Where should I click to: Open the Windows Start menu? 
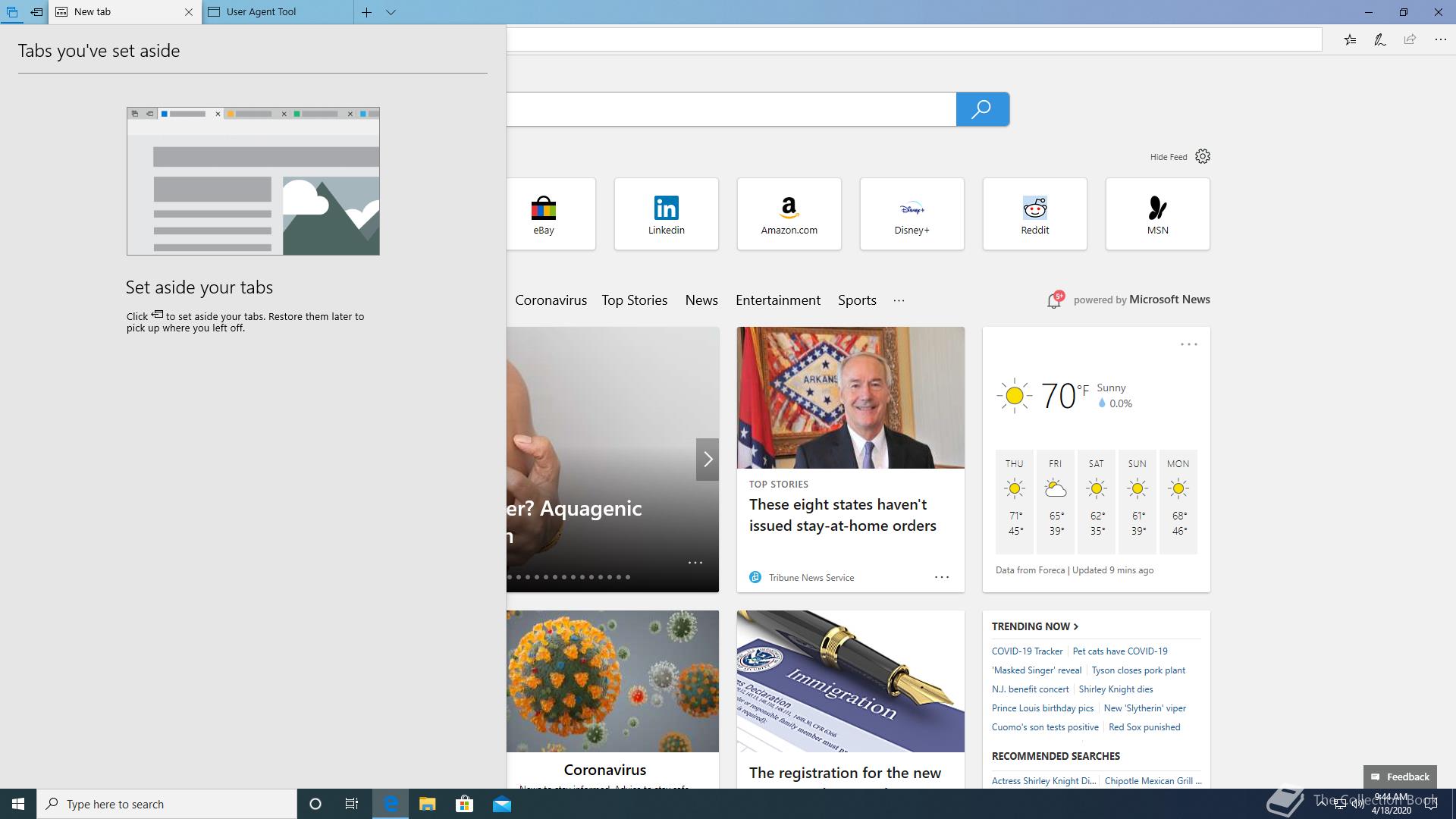(x=18, y=804)
